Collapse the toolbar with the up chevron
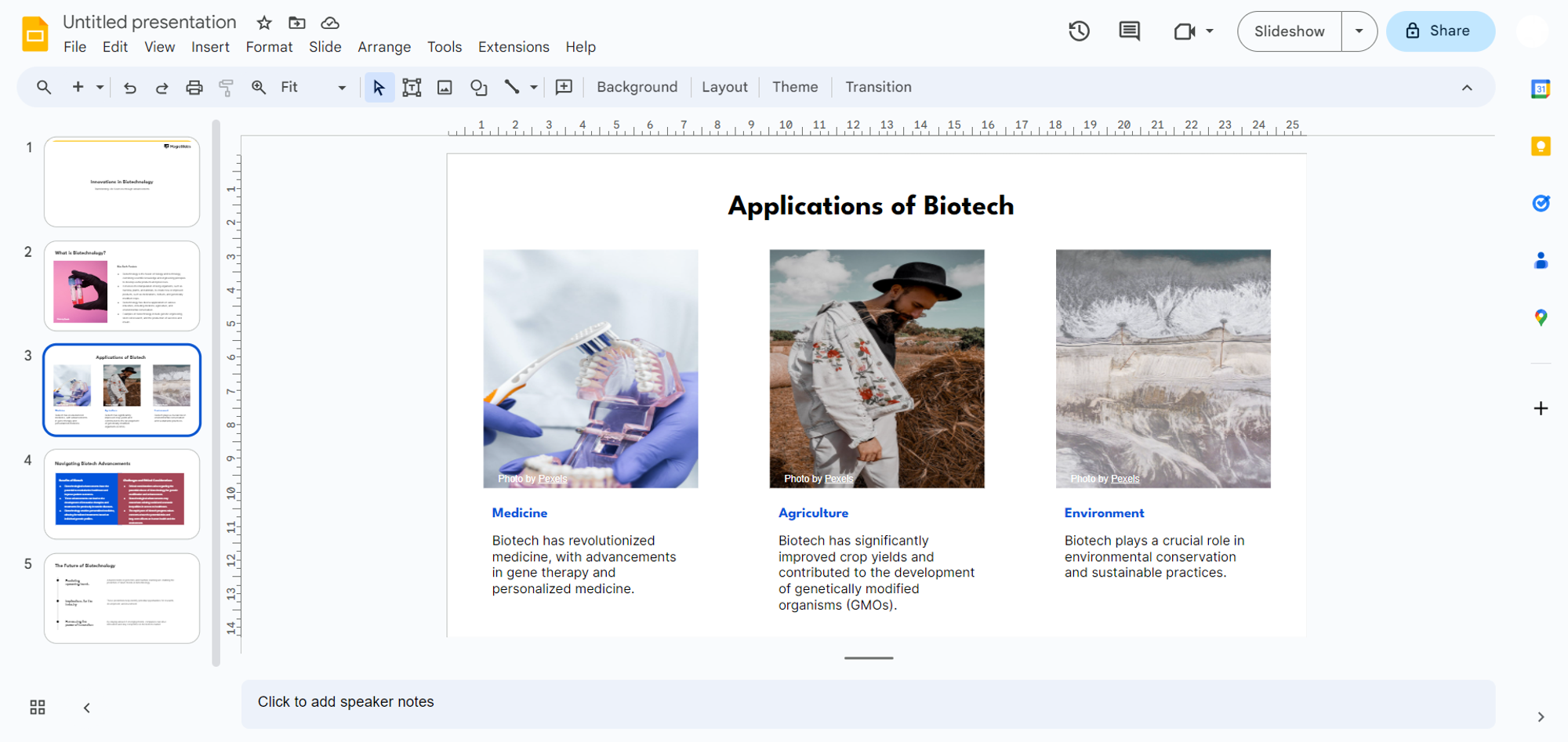Screen dimensions: 1568x742 (1467, 88)
